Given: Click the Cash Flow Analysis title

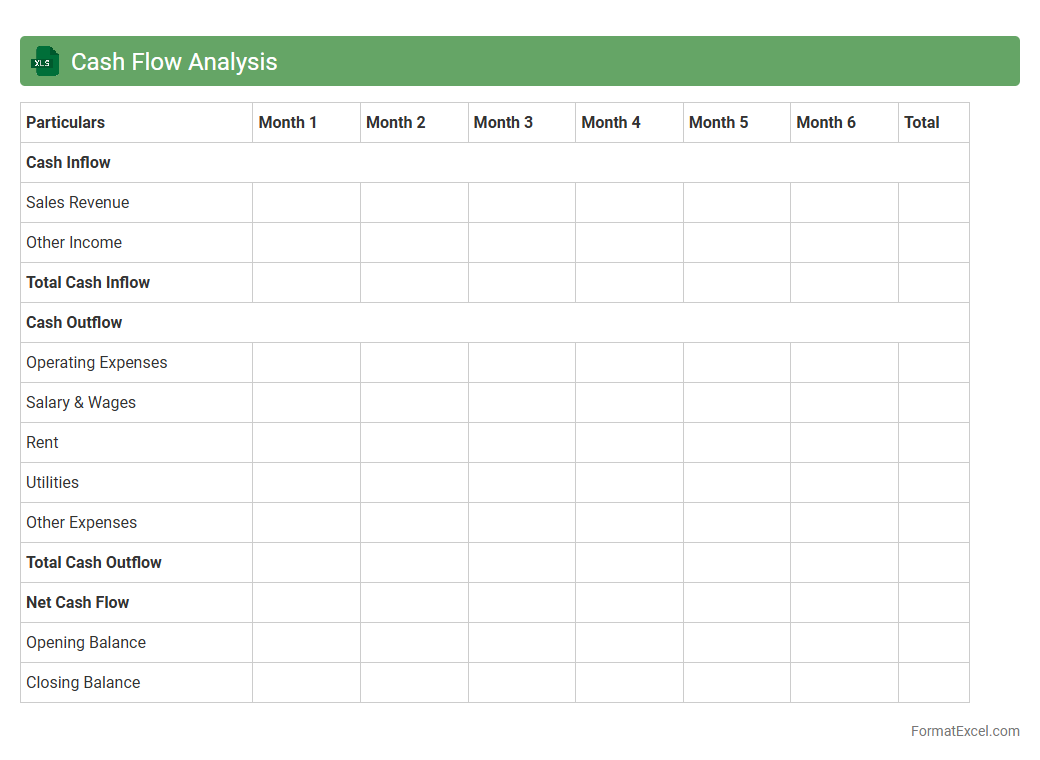Looking at the screenshot, I should click(174, 62).
